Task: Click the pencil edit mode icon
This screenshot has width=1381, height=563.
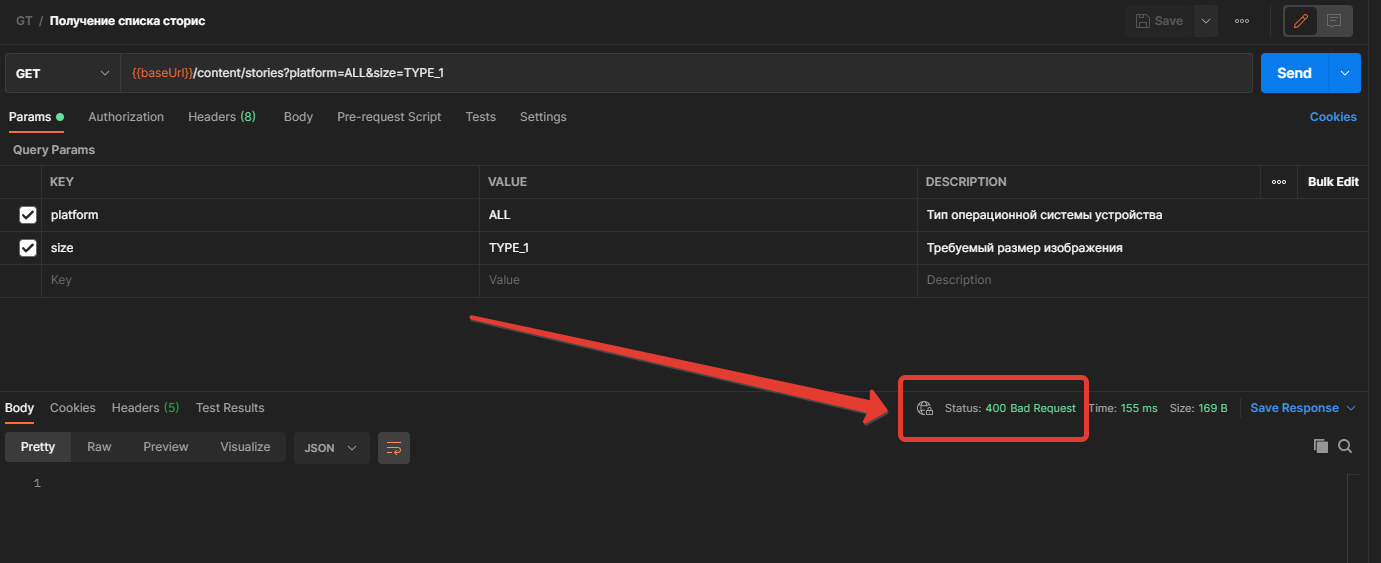Action: pyautogui.click(x=1301, y=21)
